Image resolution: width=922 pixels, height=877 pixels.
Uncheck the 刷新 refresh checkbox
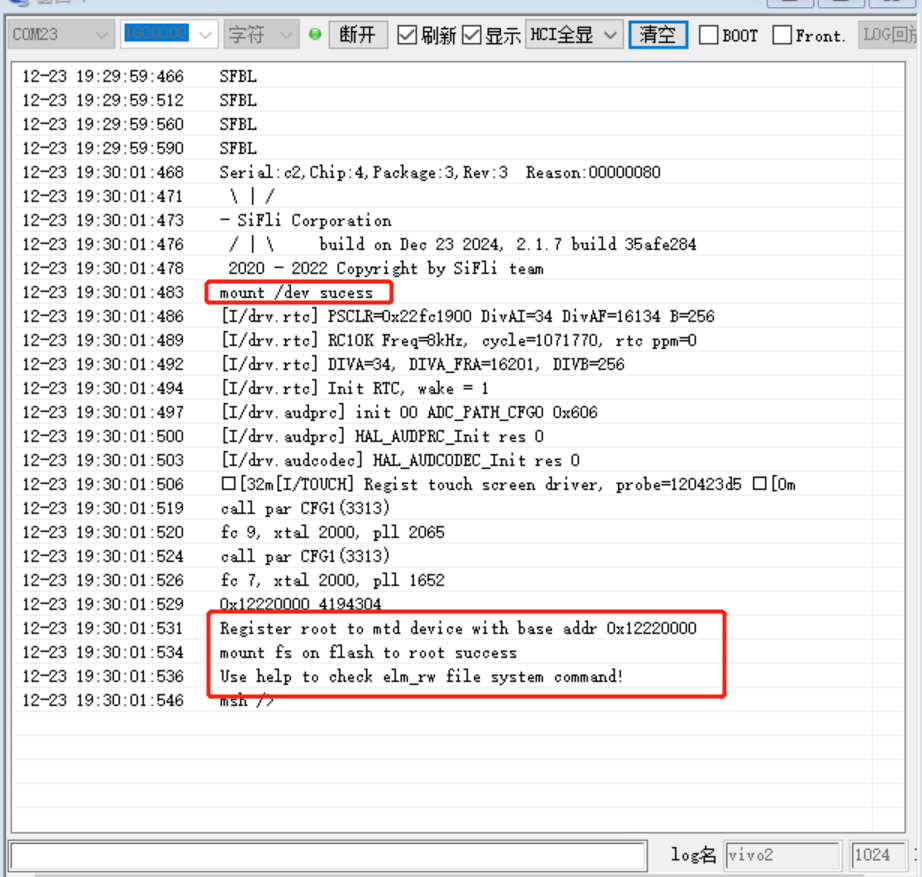point(407,36)
